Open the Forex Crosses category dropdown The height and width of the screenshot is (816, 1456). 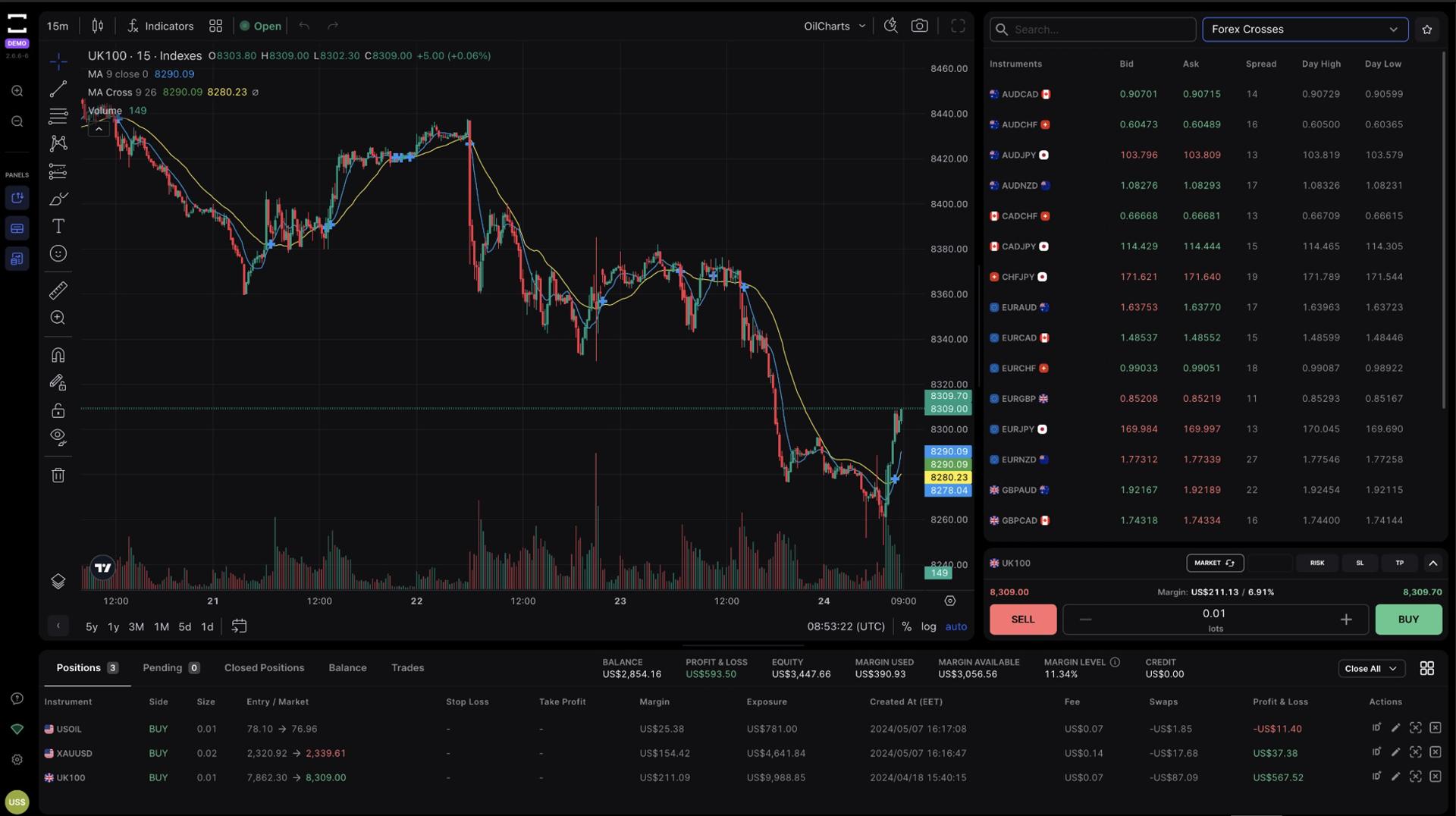click(x=1304, y=30)
